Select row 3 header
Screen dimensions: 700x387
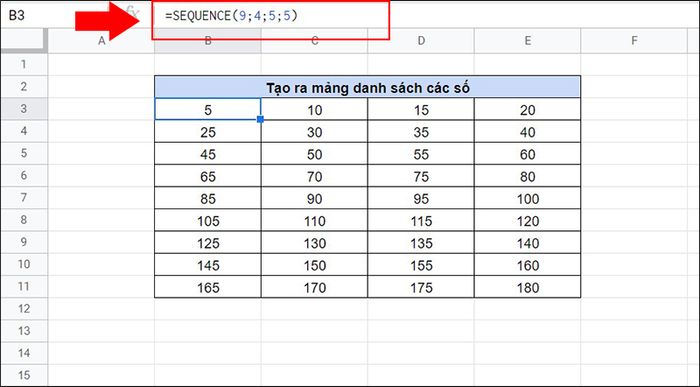[x=24, y=109]
